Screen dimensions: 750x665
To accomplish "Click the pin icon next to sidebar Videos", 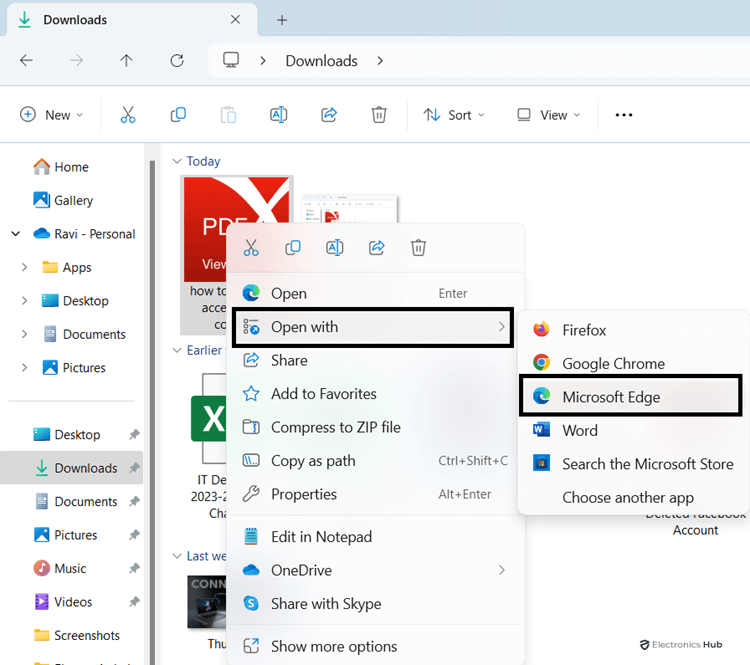I will [x=134, y=601].
